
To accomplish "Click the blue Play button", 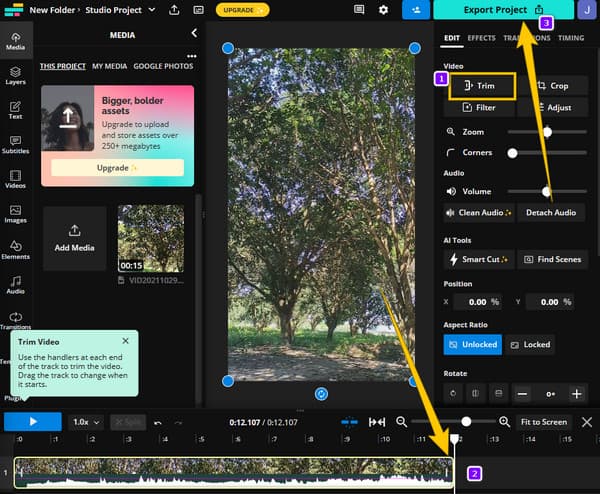I will [x=33, y=422].
